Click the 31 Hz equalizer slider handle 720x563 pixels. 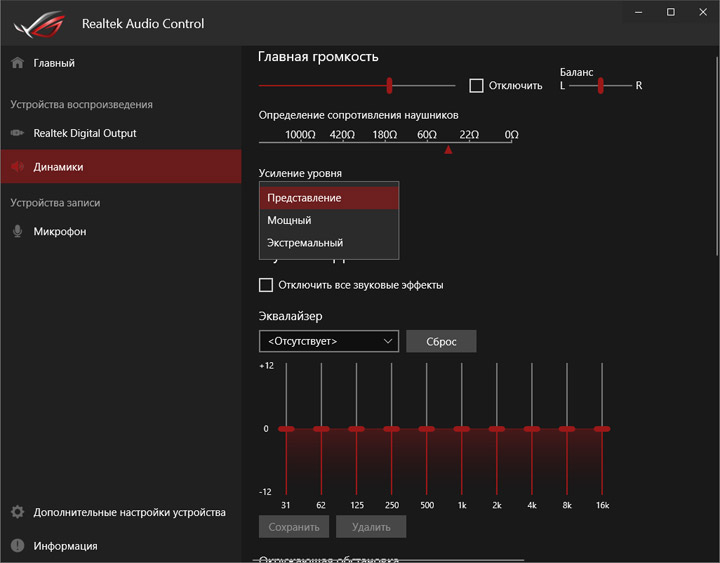coord(286,429)
